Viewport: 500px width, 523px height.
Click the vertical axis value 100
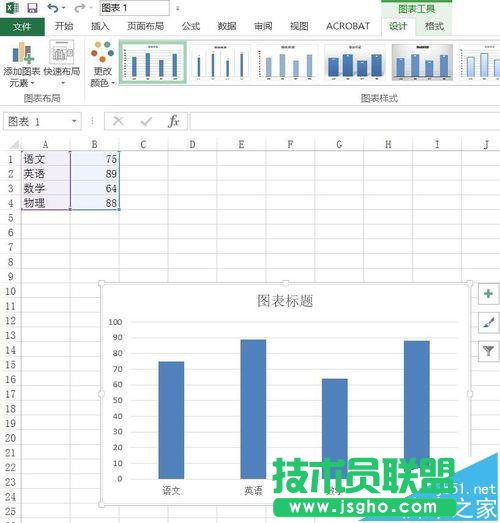[115, 322]
